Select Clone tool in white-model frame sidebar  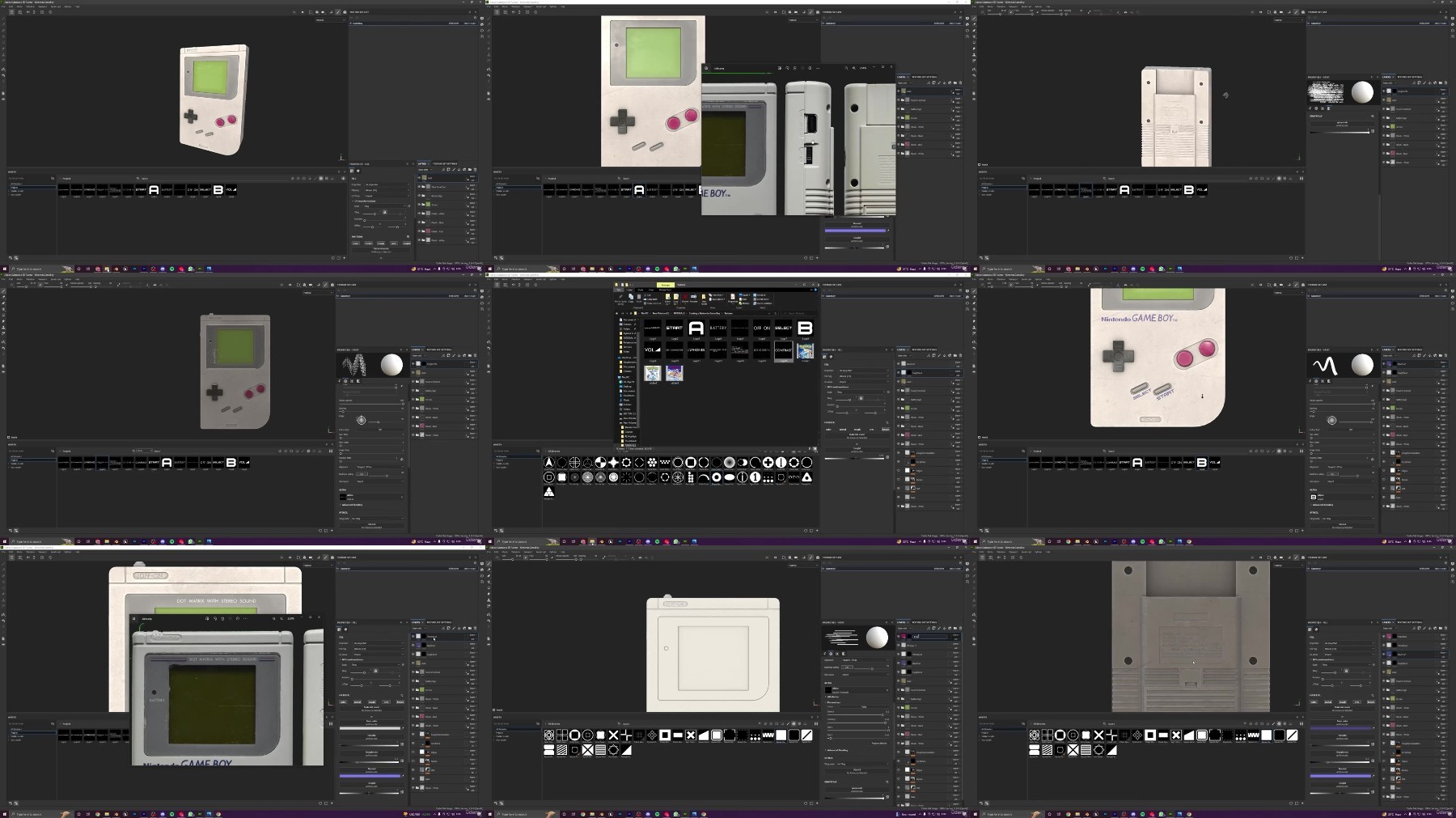click(489, 600)
